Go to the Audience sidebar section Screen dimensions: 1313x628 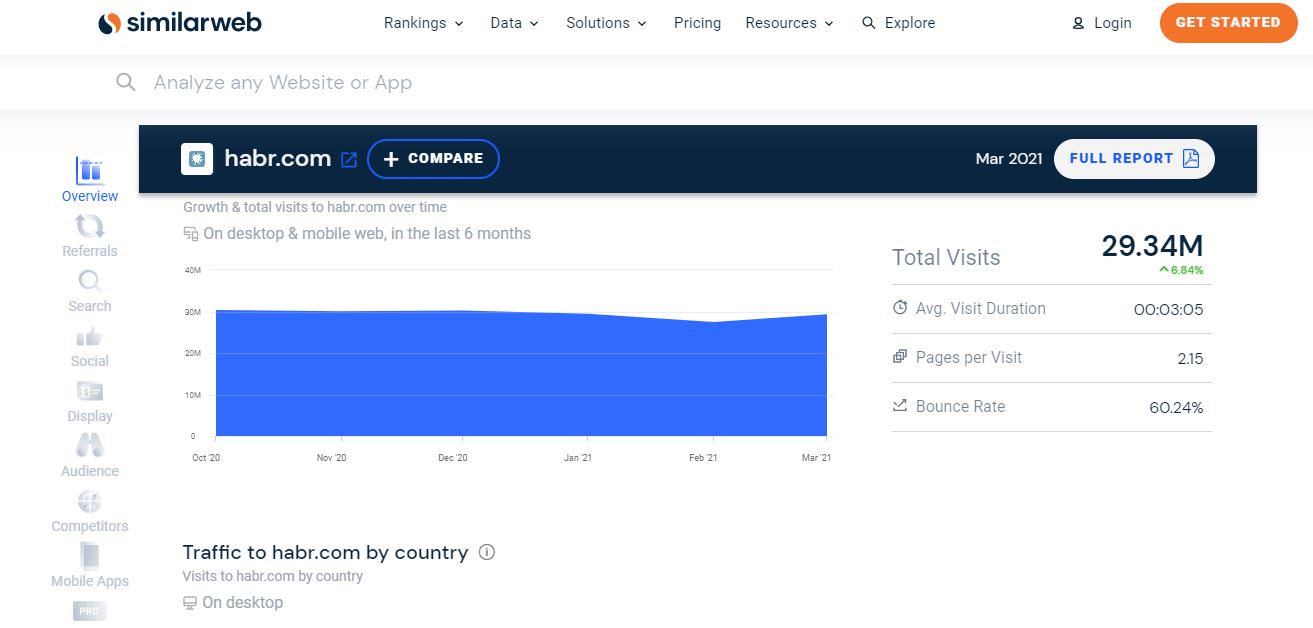[90, 456]
